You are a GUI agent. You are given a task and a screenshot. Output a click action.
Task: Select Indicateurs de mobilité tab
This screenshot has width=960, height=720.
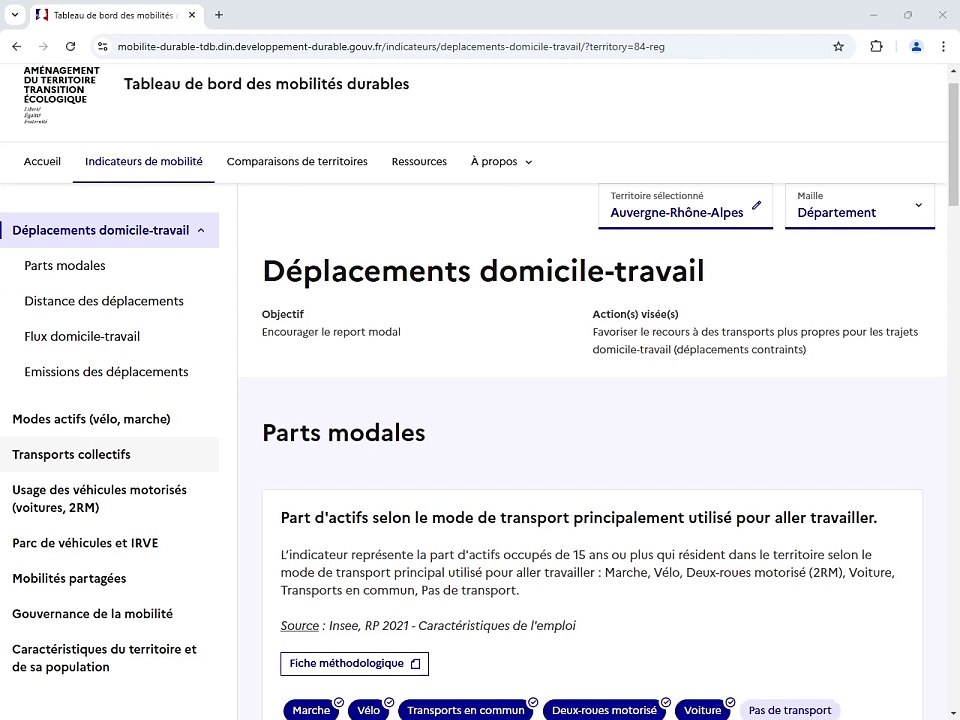click(x=144, y=162)
